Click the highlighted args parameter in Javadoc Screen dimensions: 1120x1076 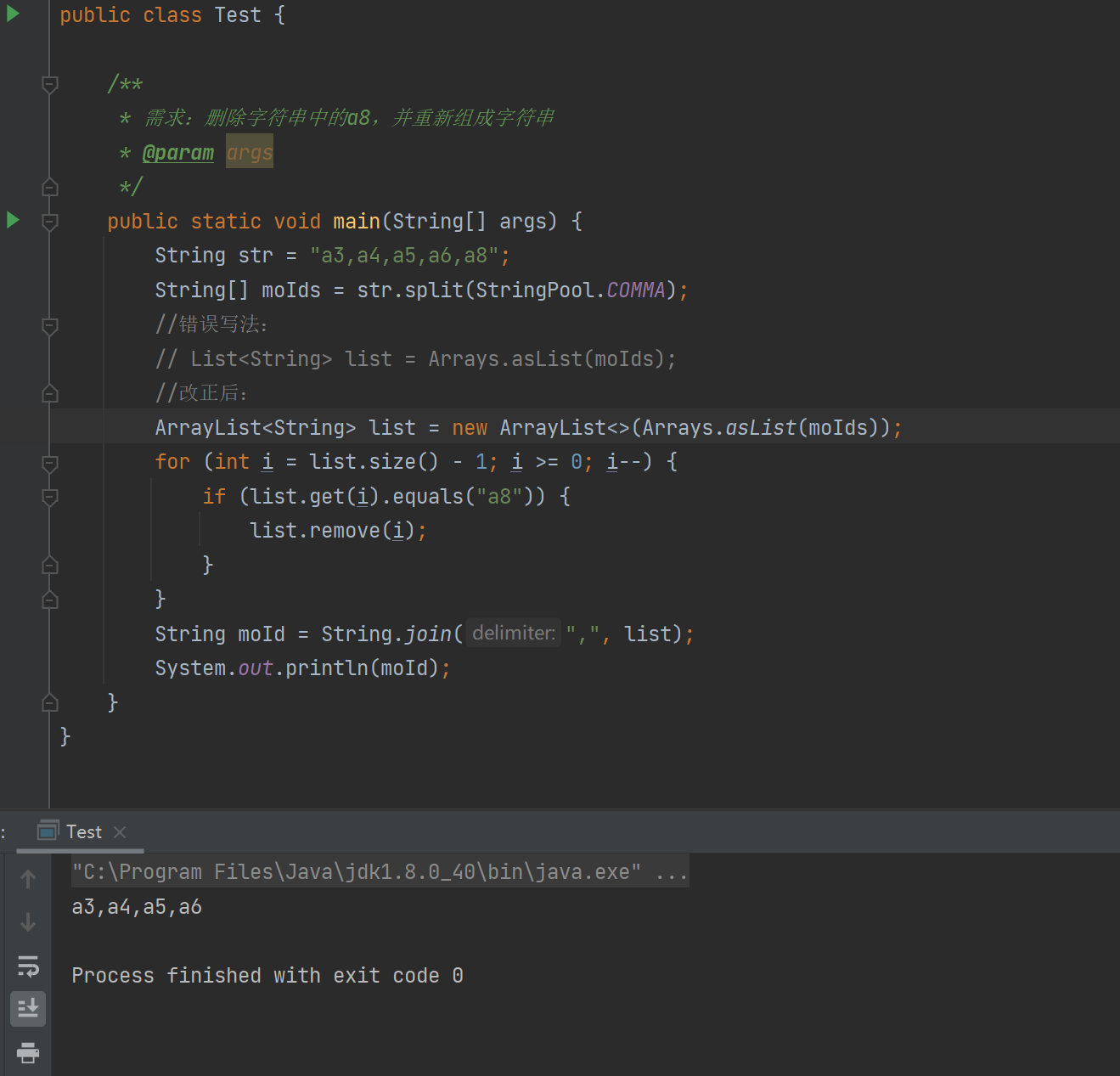pos(249,152)
